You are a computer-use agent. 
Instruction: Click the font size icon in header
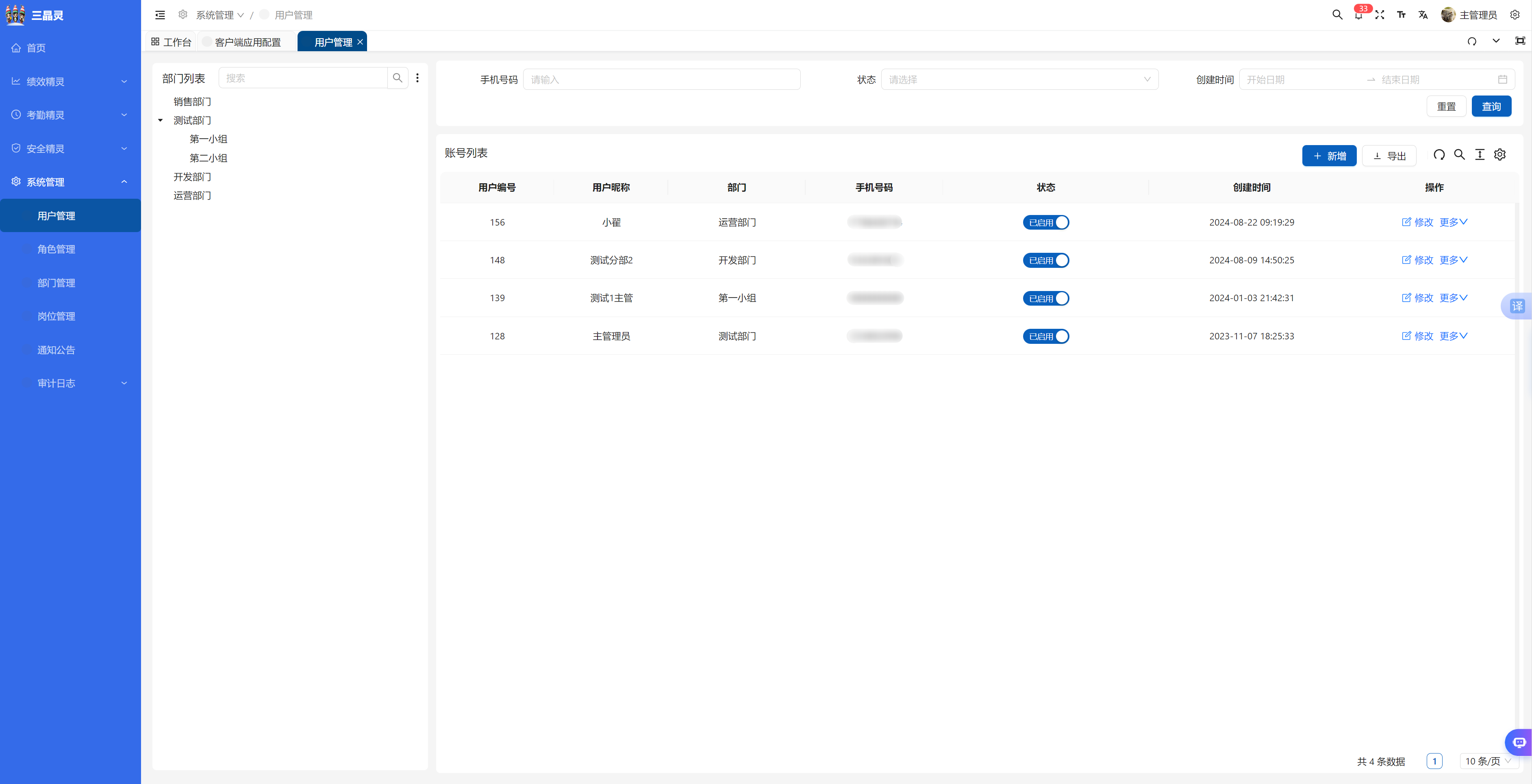pos(1401,15)
